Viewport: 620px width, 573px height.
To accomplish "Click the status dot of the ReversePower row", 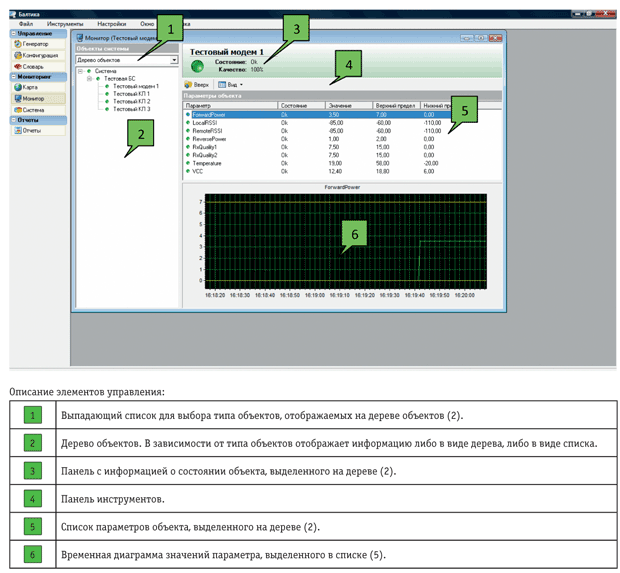I will coord(188,139).
